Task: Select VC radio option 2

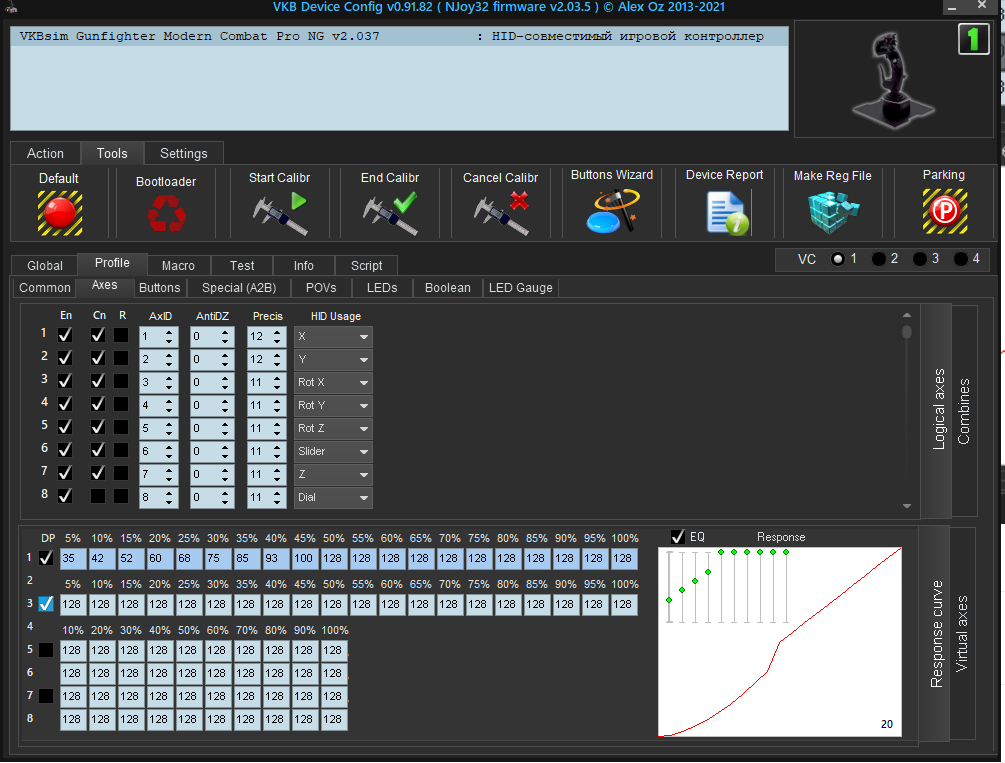Action: [x=879, y=259]
